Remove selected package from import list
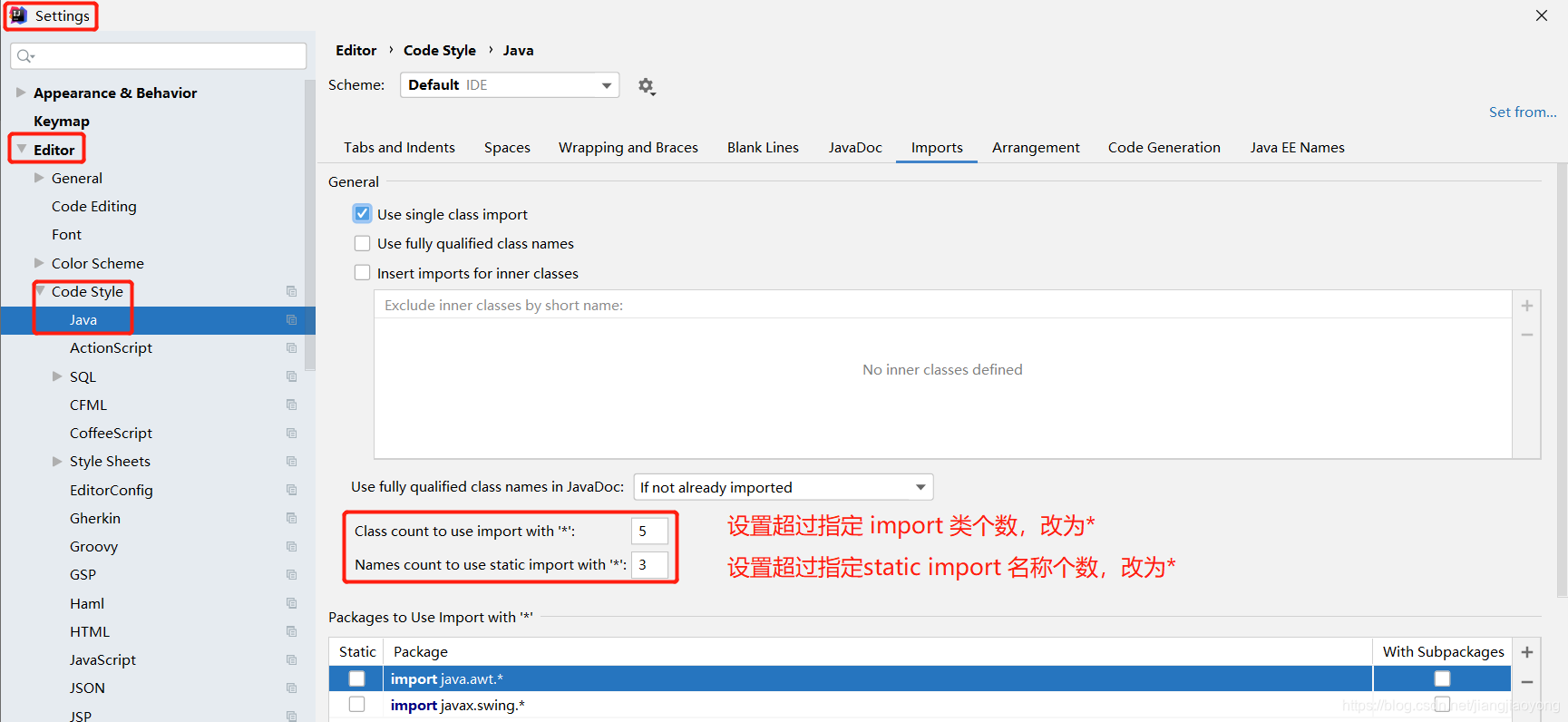This screenshot has height=722, width=1568. click(1527, 682)
